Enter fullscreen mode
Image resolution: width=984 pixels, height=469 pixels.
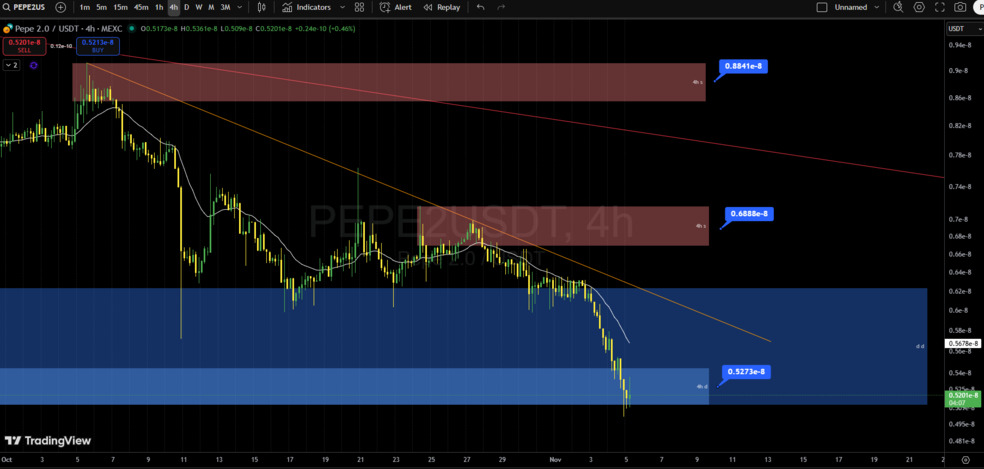click(x=940, y=7)
